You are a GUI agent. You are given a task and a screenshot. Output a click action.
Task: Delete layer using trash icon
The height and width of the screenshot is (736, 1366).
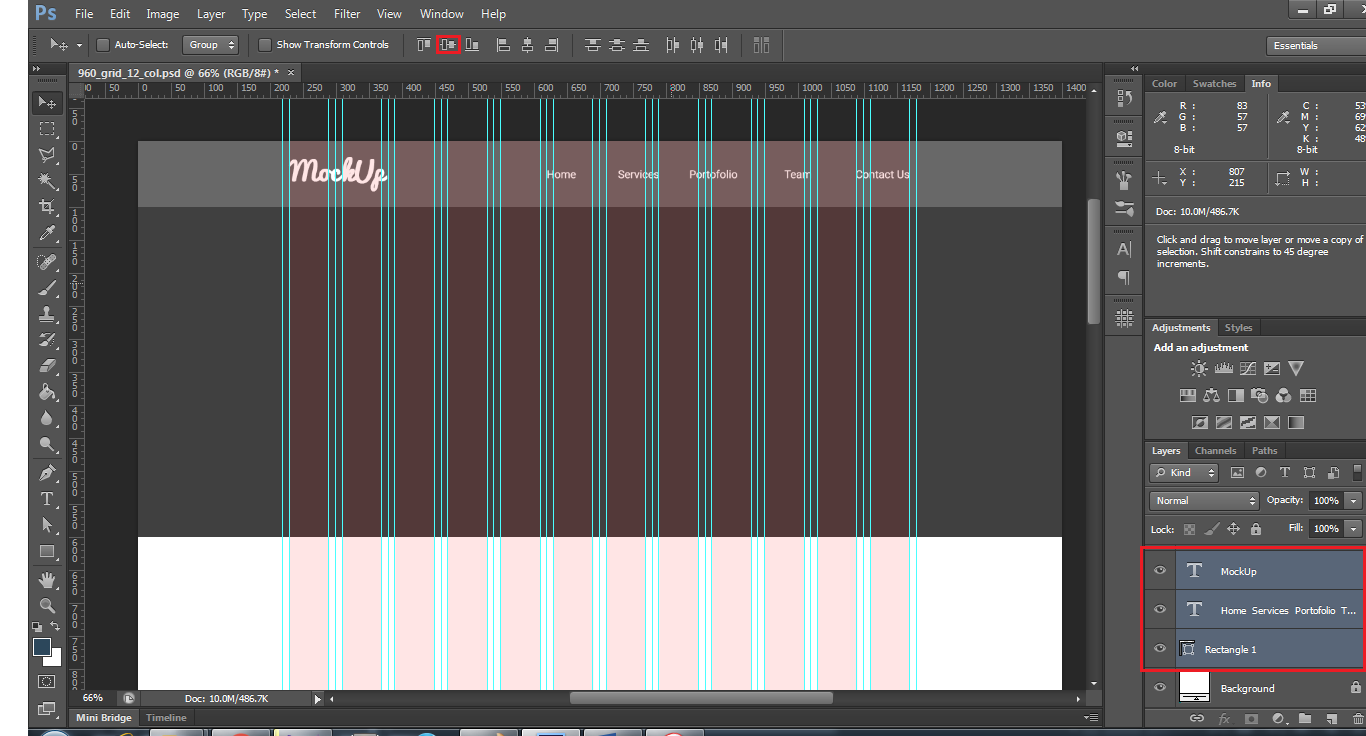coord(1357,718)
